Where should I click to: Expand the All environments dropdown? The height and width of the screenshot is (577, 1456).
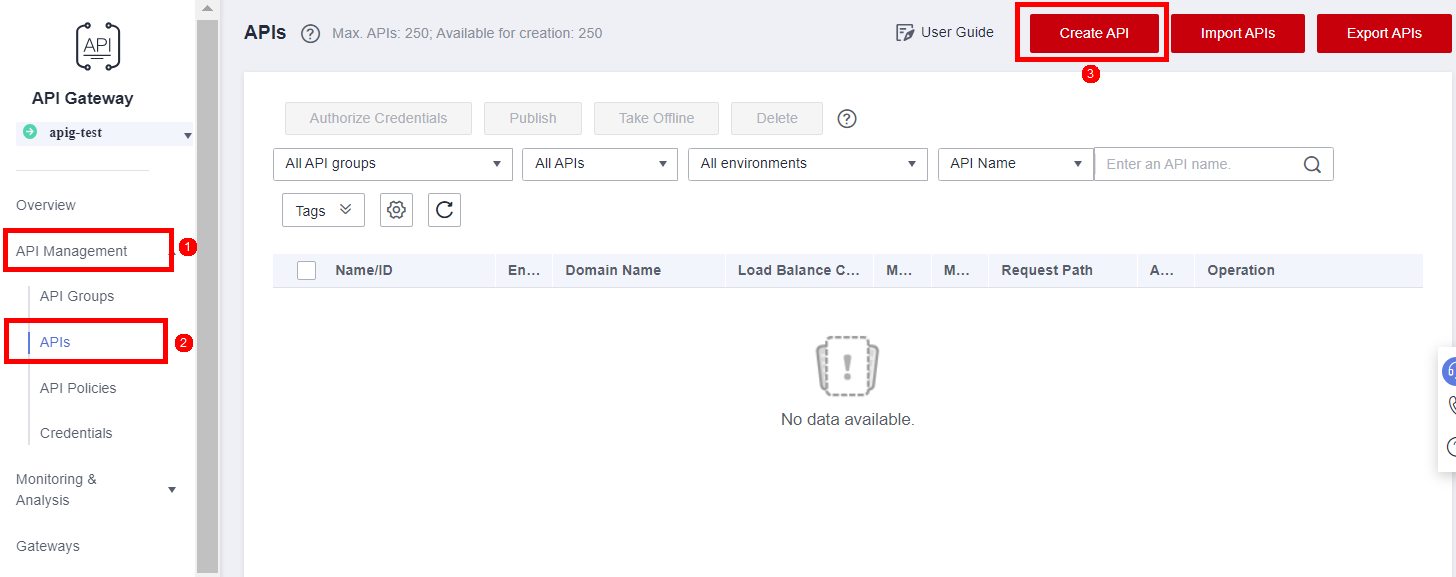807,164
